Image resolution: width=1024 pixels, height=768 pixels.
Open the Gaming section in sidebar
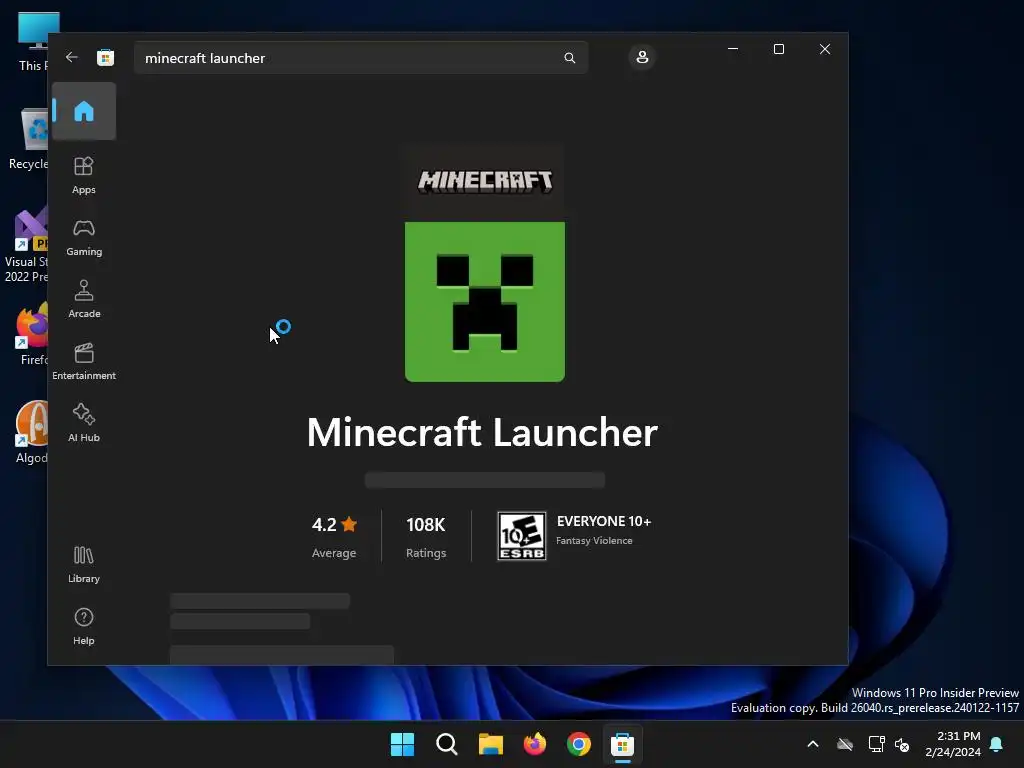coord(84,237)
